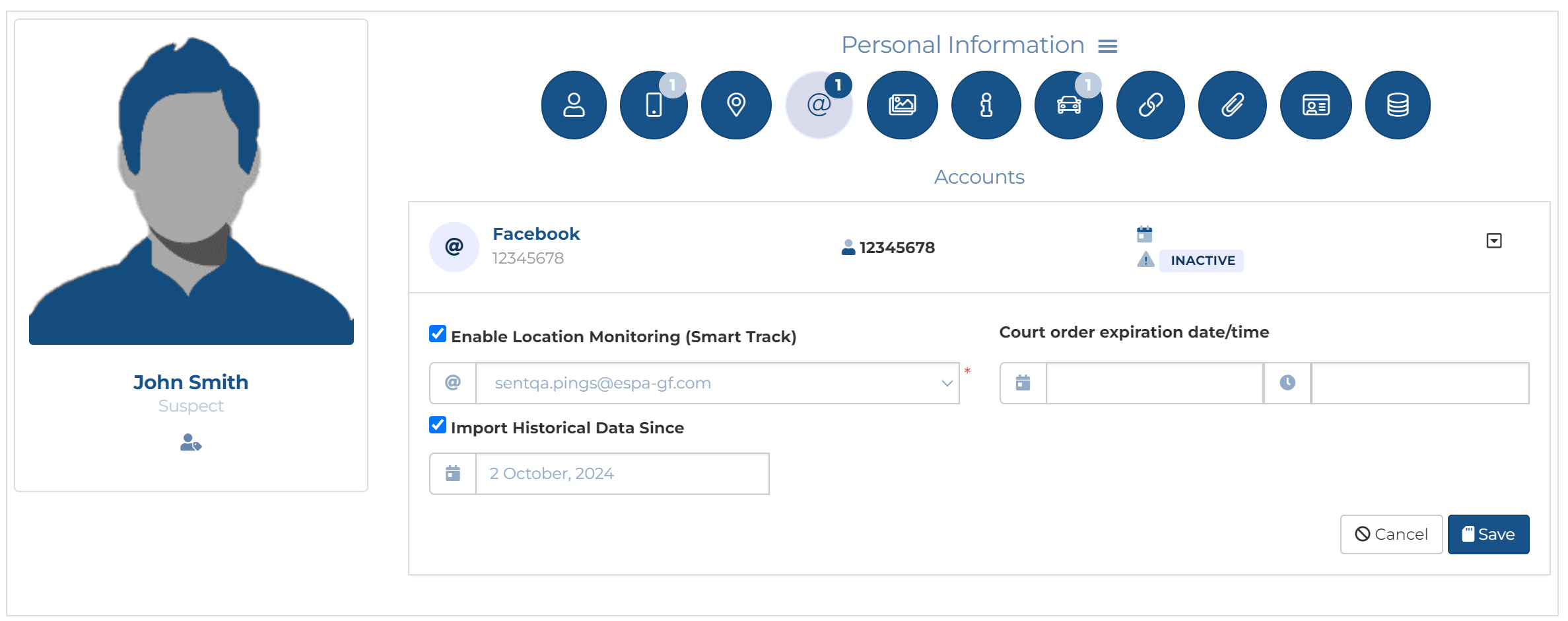Open the photo gallery icon

click(902, 105)
